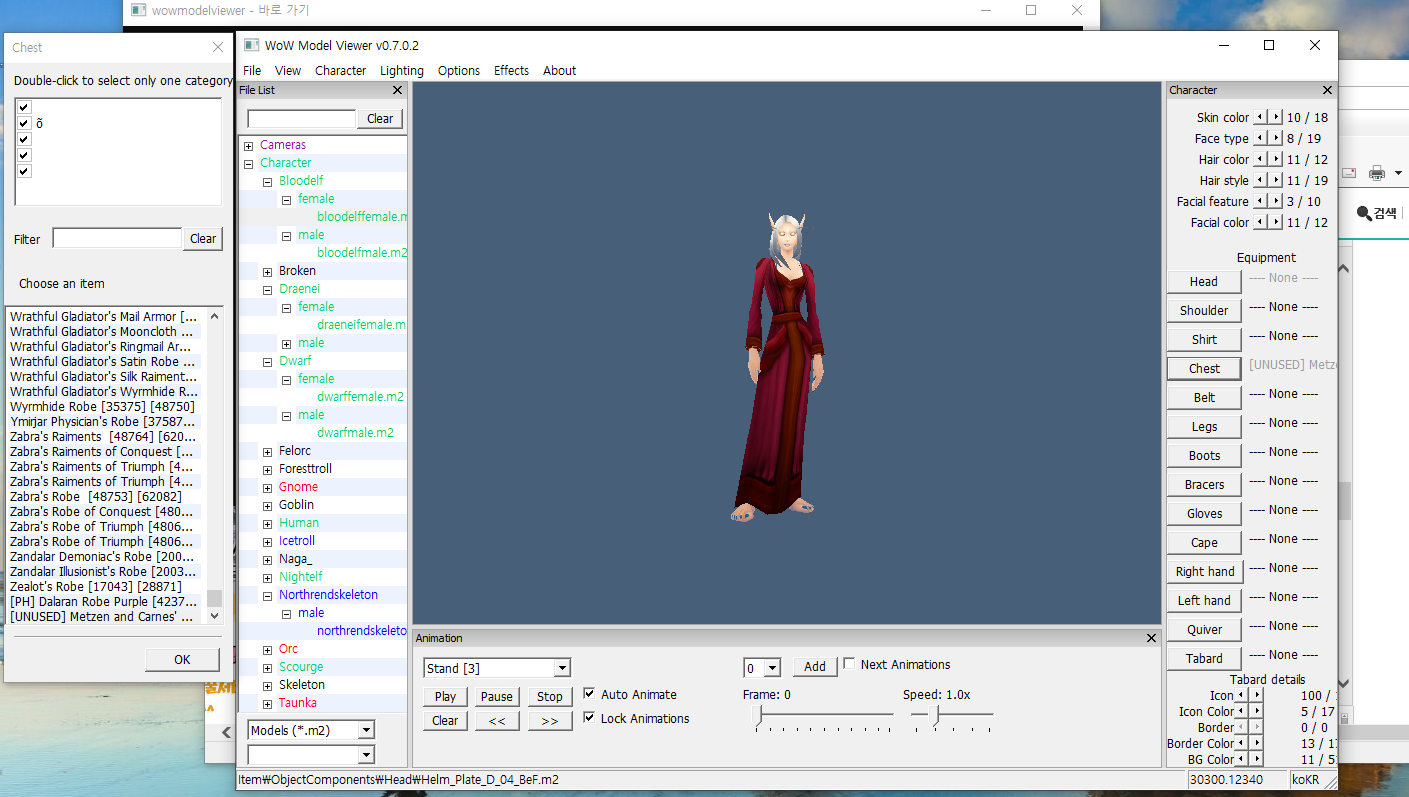Click Add in Animation panel
The width and height of the screenshot is (1409, 797).
tap(815, 666)
